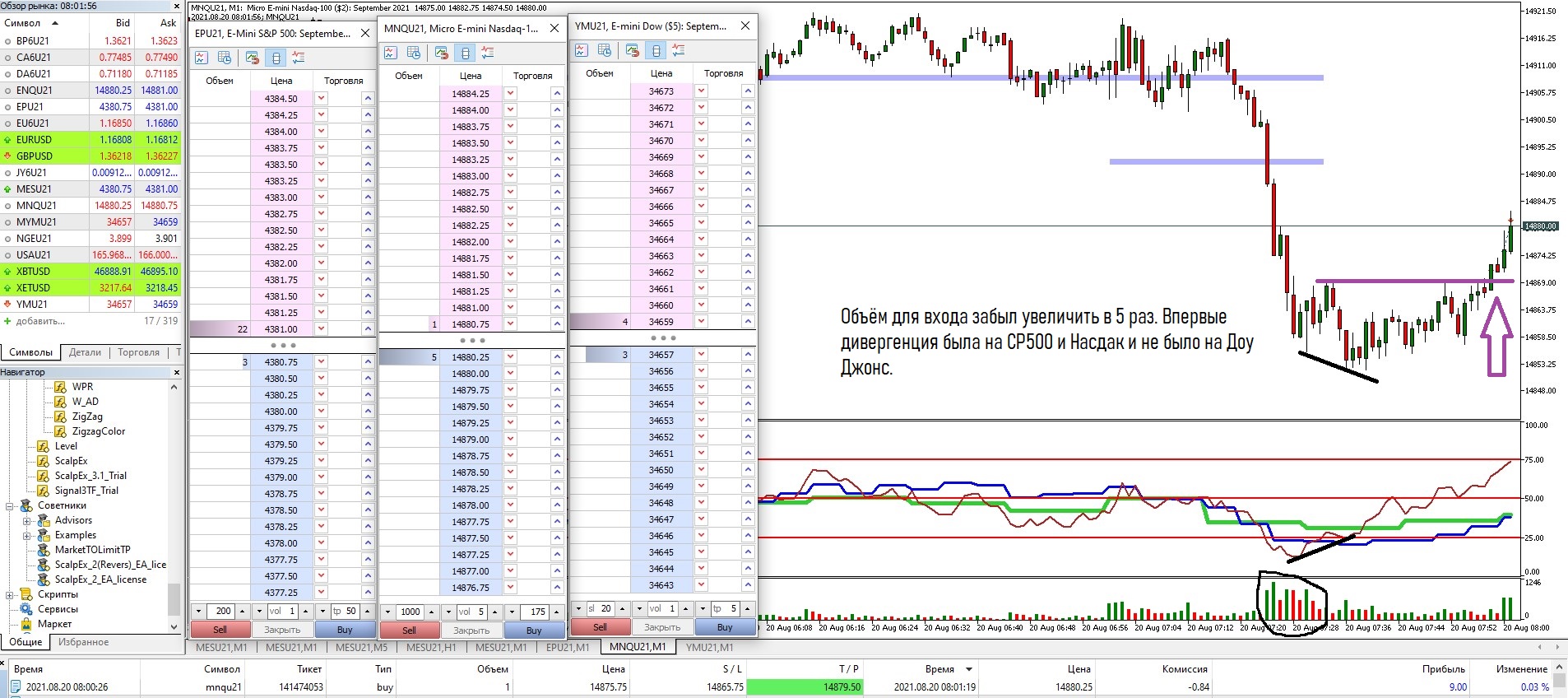Open the Маркет node in Navigator
This screenshot has height=698, width=1568.
(54, 624)
